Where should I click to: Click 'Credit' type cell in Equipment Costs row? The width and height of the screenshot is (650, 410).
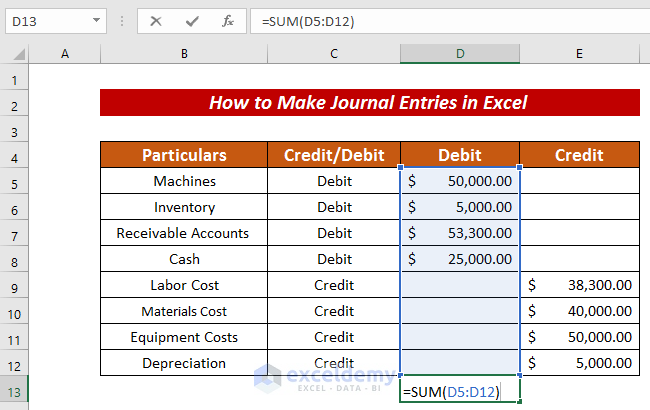click(334, 337)
